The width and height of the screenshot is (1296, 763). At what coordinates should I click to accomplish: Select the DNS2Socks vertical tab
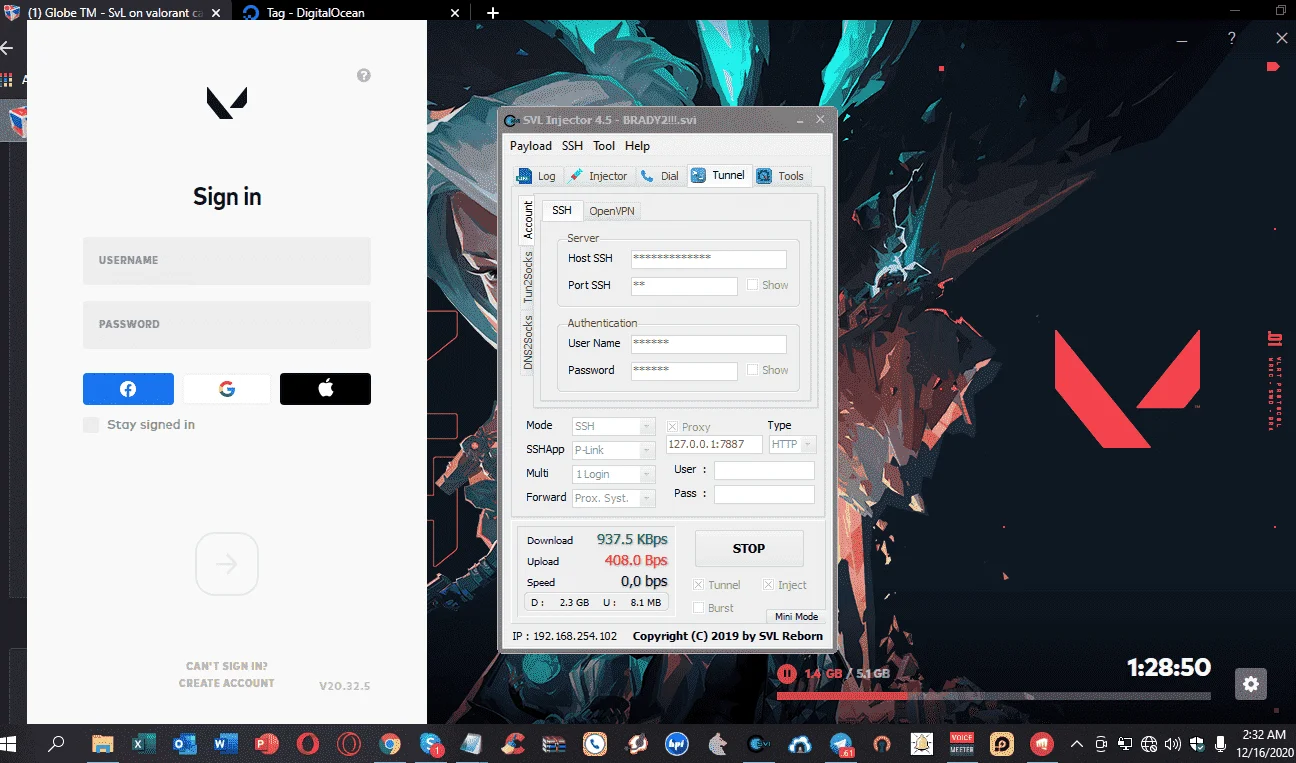pos(528,342)
